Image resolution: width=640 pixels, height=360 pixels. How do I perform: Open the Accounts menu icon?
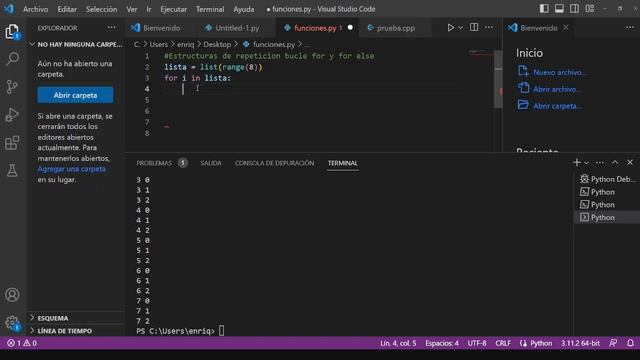point(12,295)
